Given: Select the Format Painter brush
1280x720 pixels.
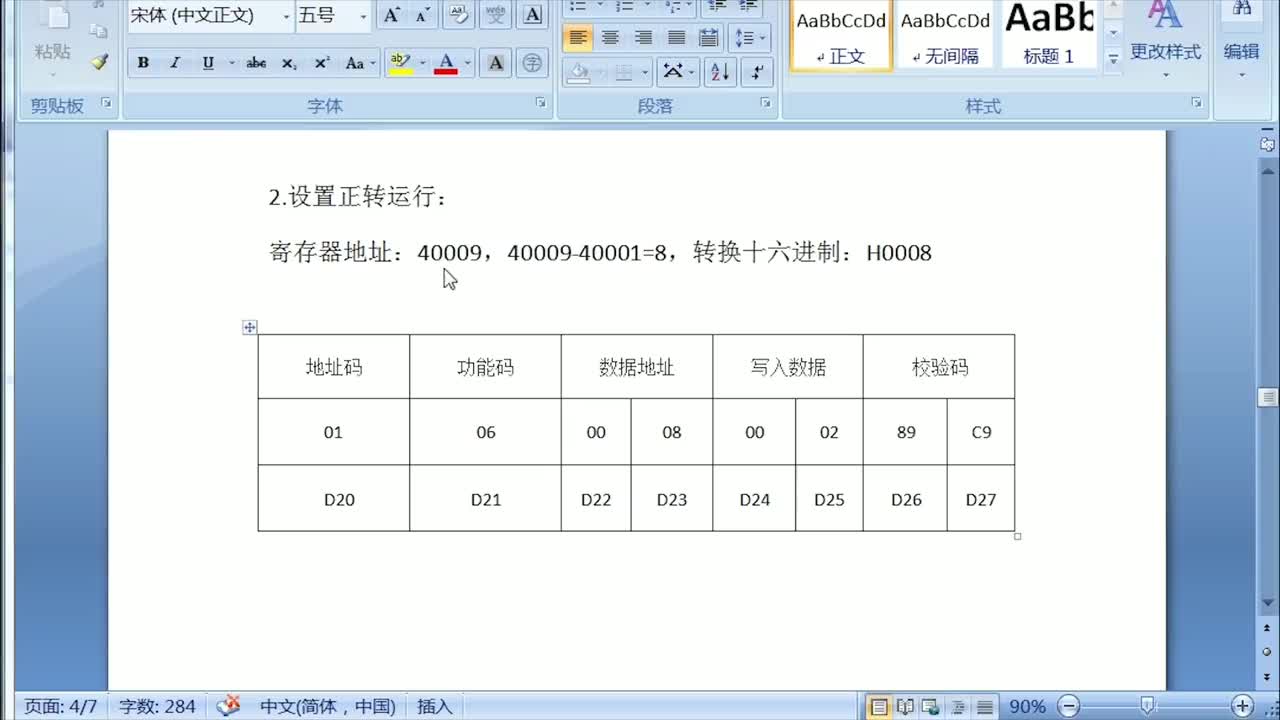Looking at the screenshot, I should (99, 61).
